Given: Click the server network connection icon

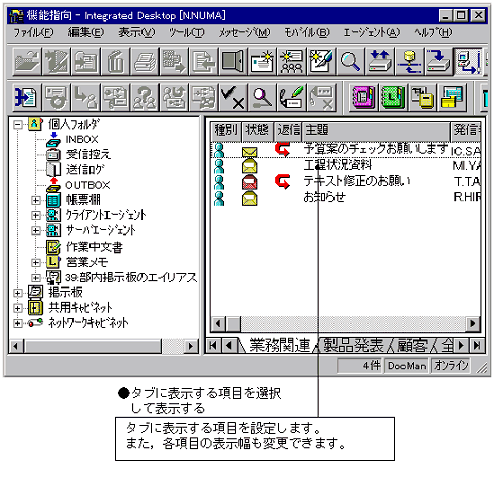Looking at the screenshot, I should 409,61.
